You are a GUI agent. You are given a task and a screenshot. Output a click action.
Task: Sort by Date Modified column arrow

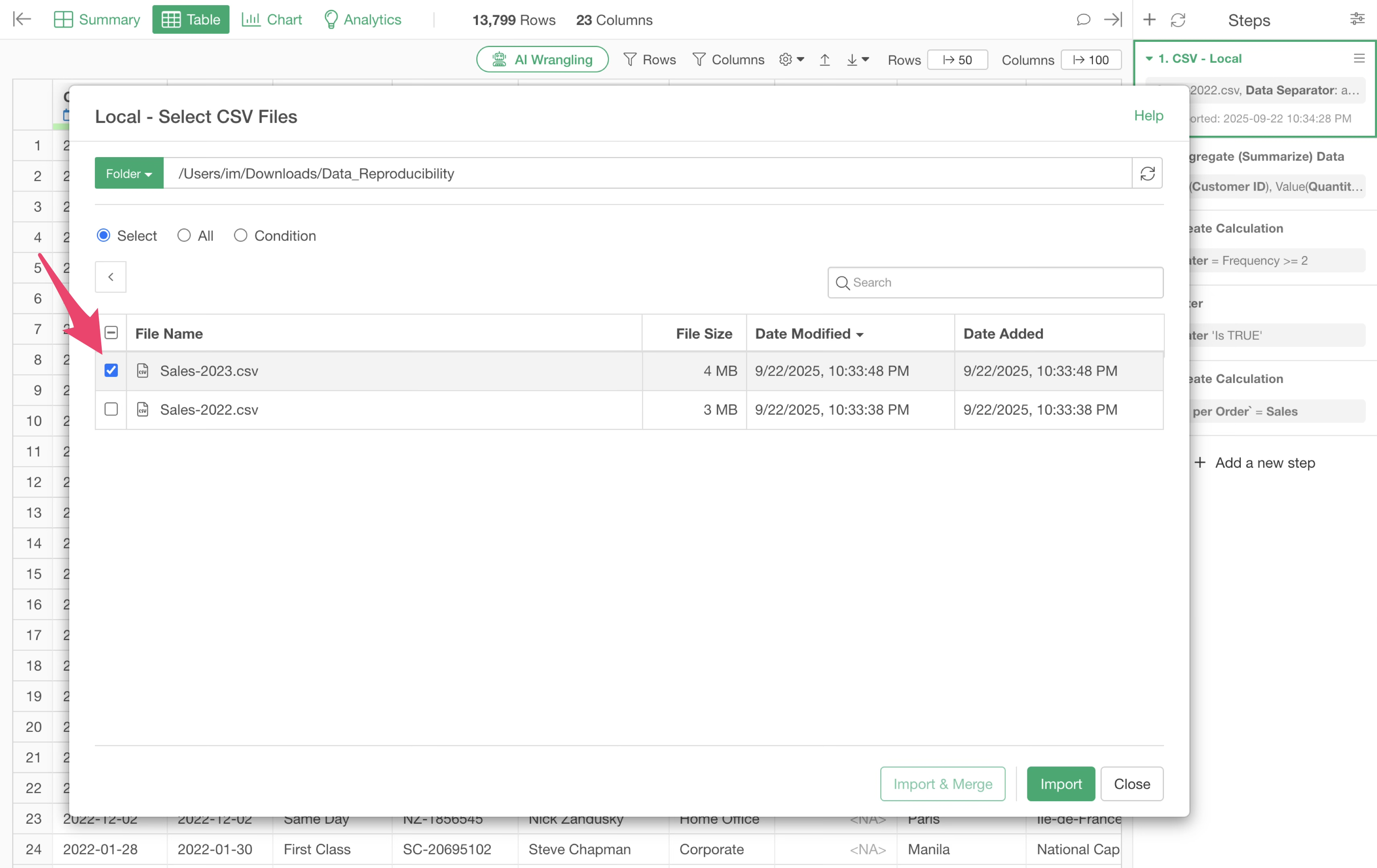(859, 334)
